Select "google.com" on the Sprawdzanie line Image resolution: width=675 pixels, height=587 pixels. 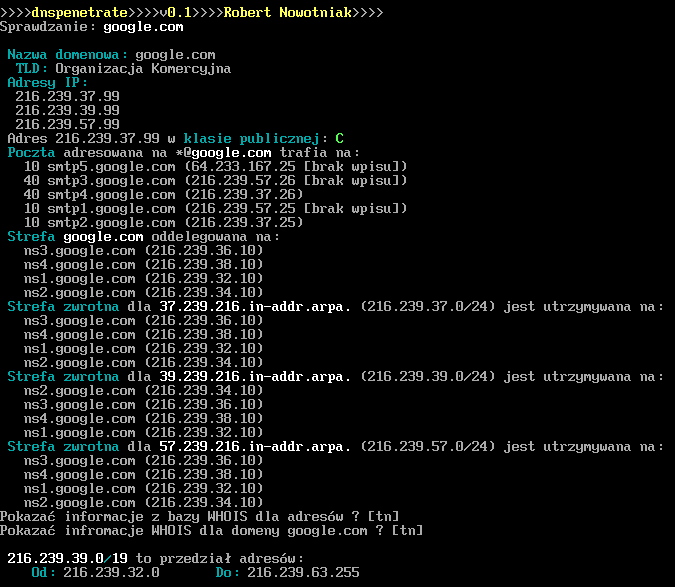(x=143, y=27)
